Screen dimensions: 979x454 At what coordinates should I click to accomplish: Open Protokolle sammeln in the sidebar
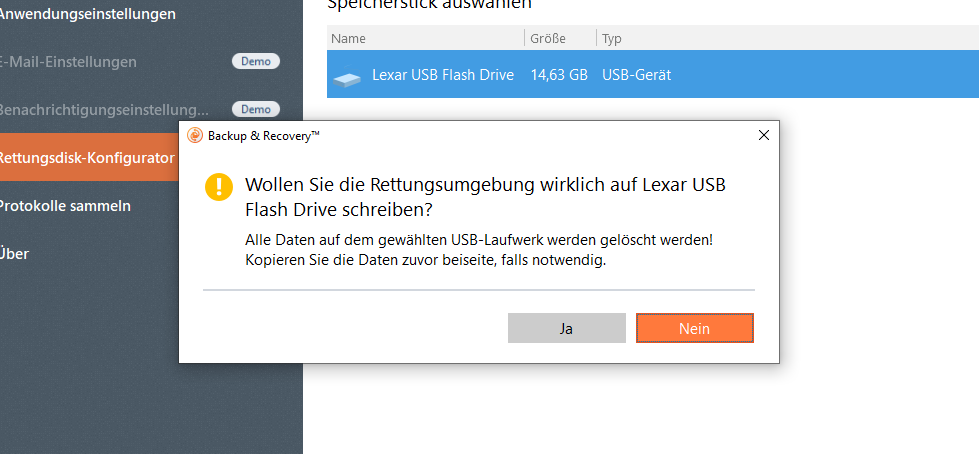pos(65,205)
